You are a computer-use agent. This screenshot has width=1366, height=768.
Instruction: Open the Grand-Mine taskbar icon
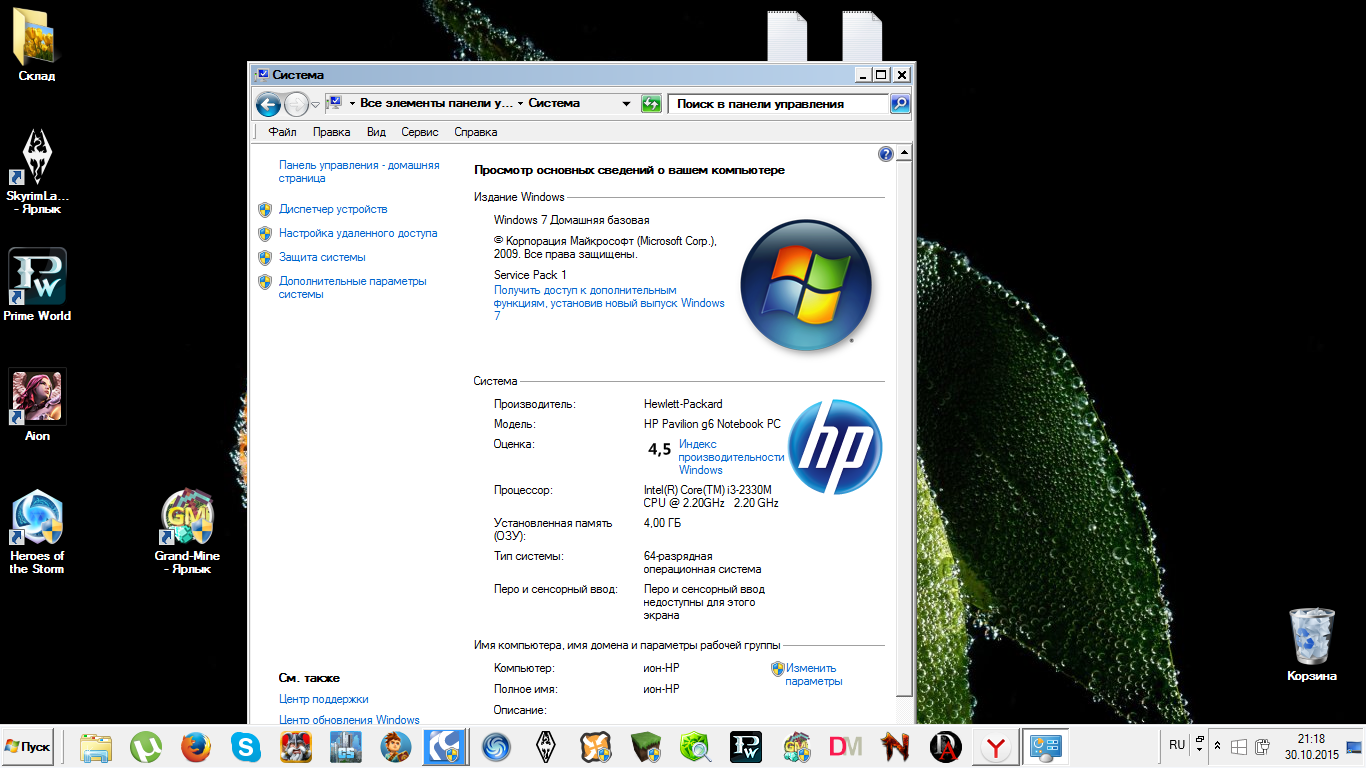(796, 746)
